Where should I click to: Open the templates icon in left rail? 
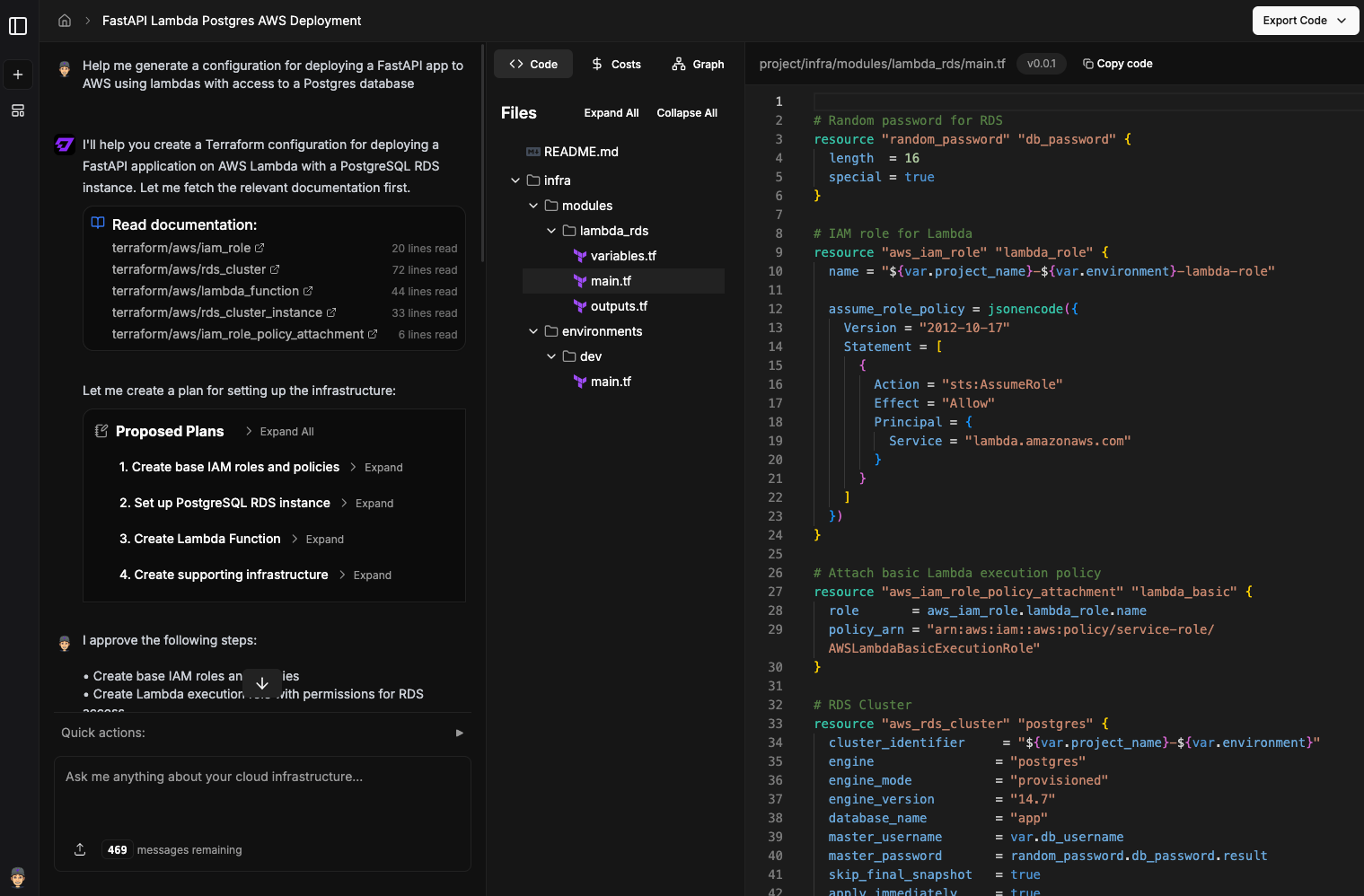[18, 111]
